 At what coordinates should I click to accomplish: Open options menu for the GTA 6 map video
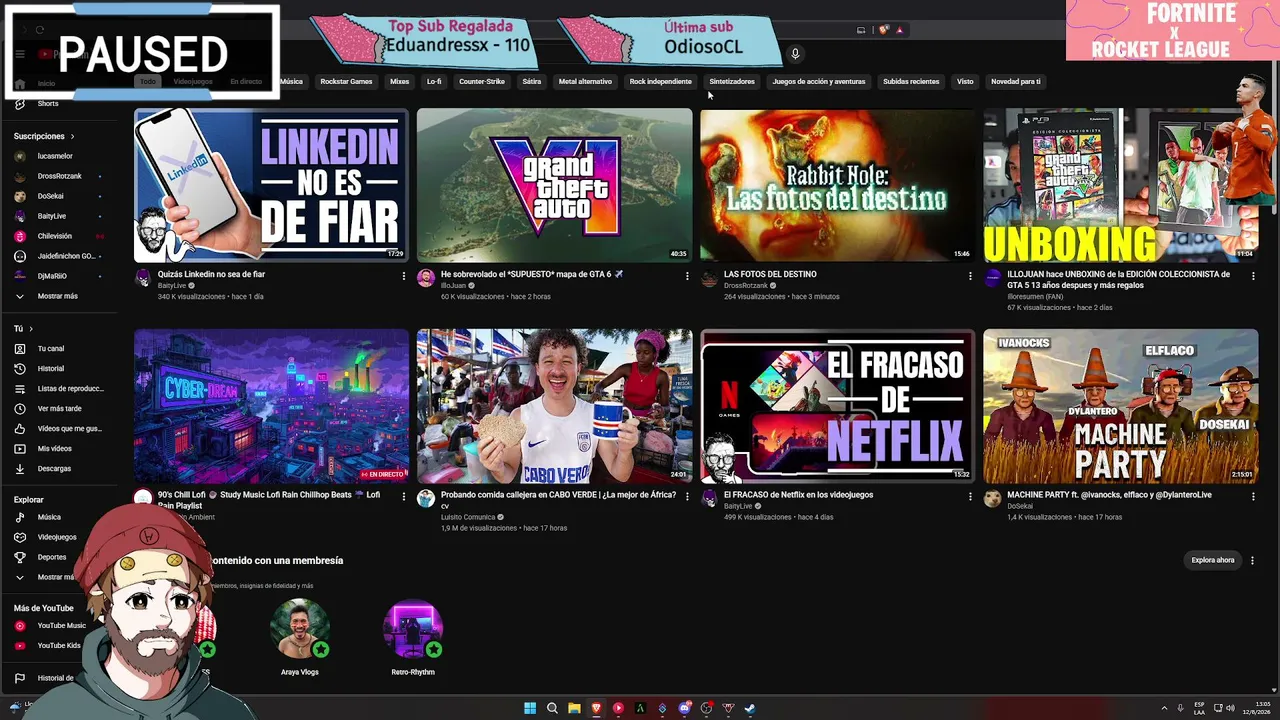point(687,276)
